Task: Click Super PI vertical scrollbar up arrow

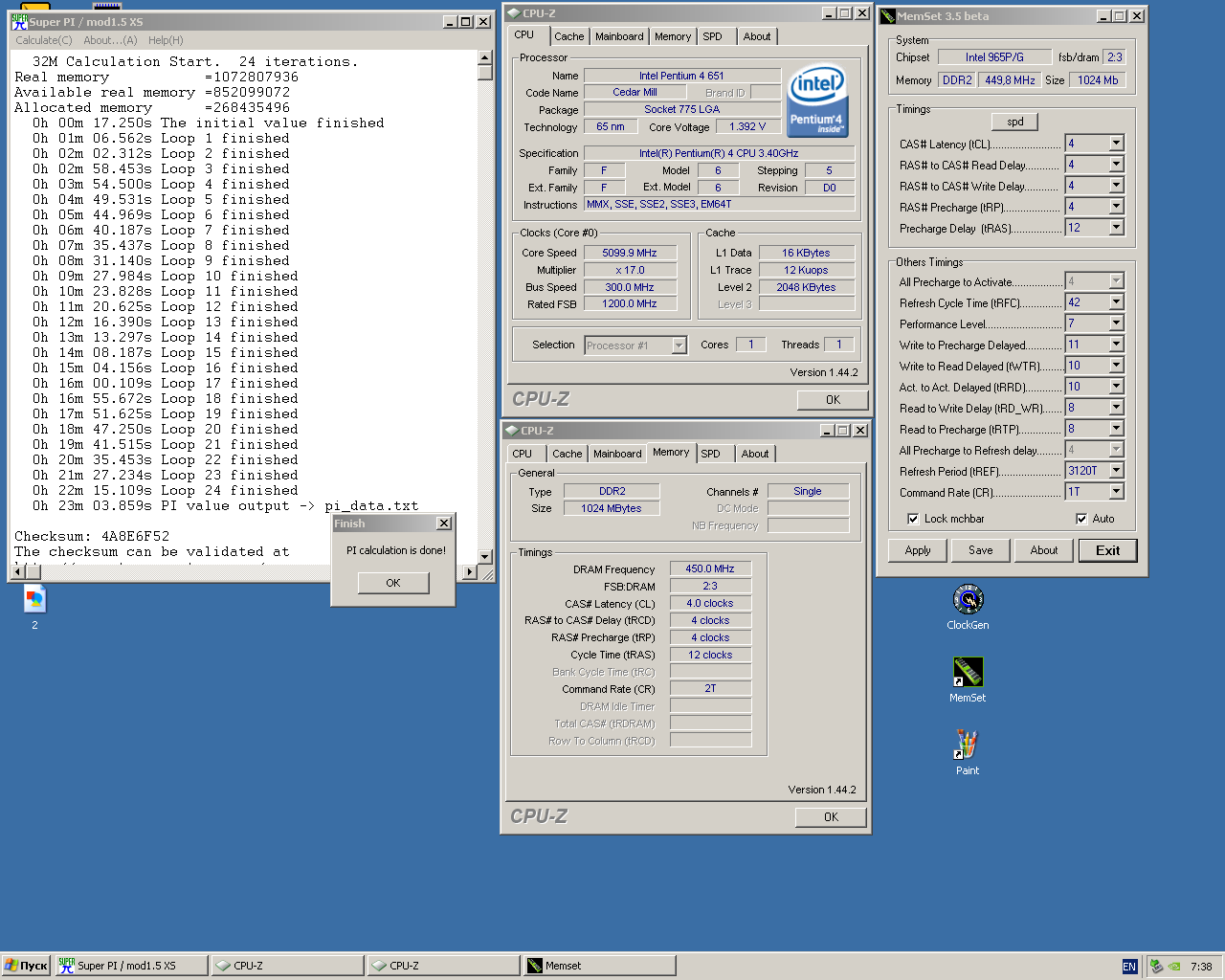Action: click(485, 57)
